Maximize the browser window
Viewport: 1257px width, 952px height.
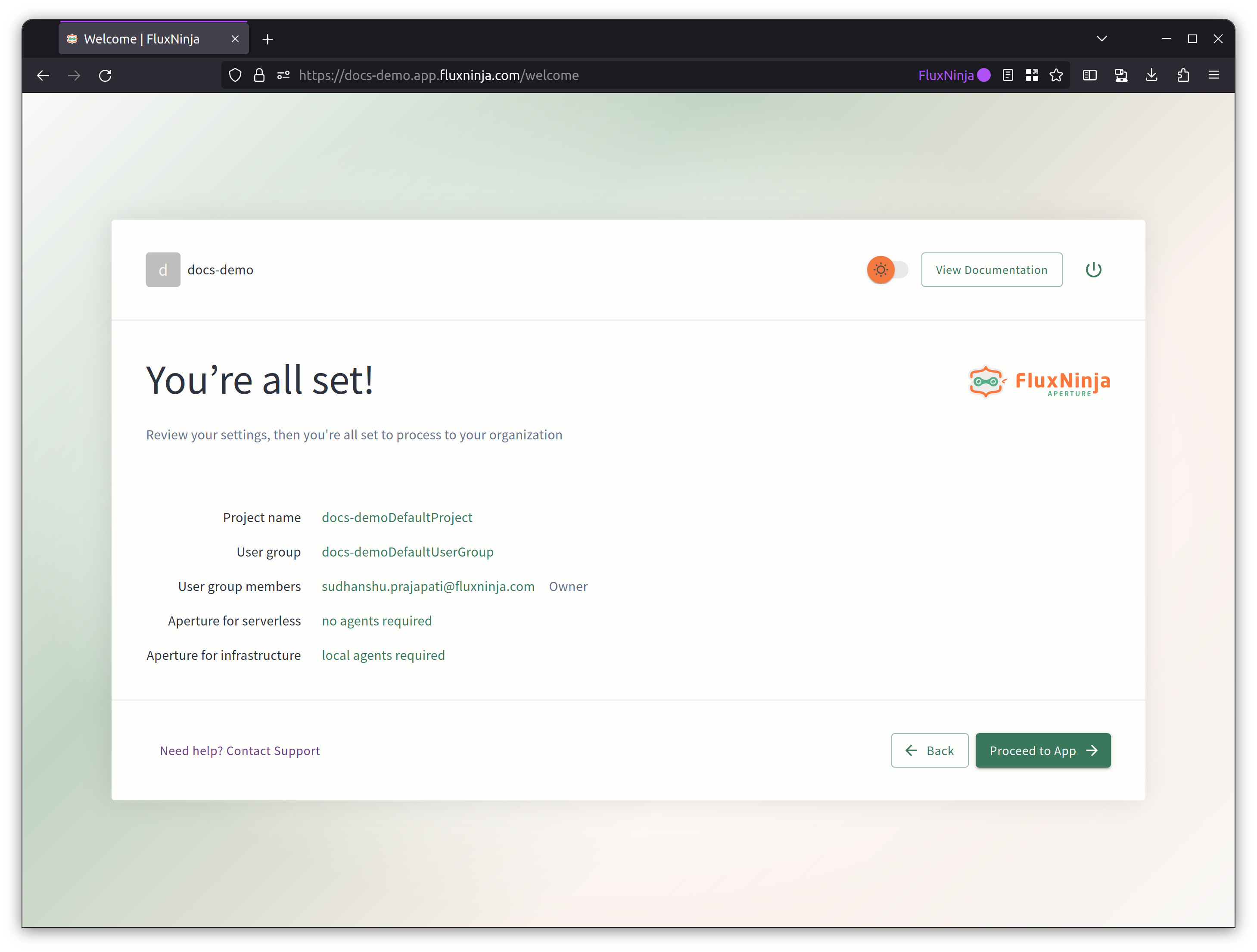1192,39
